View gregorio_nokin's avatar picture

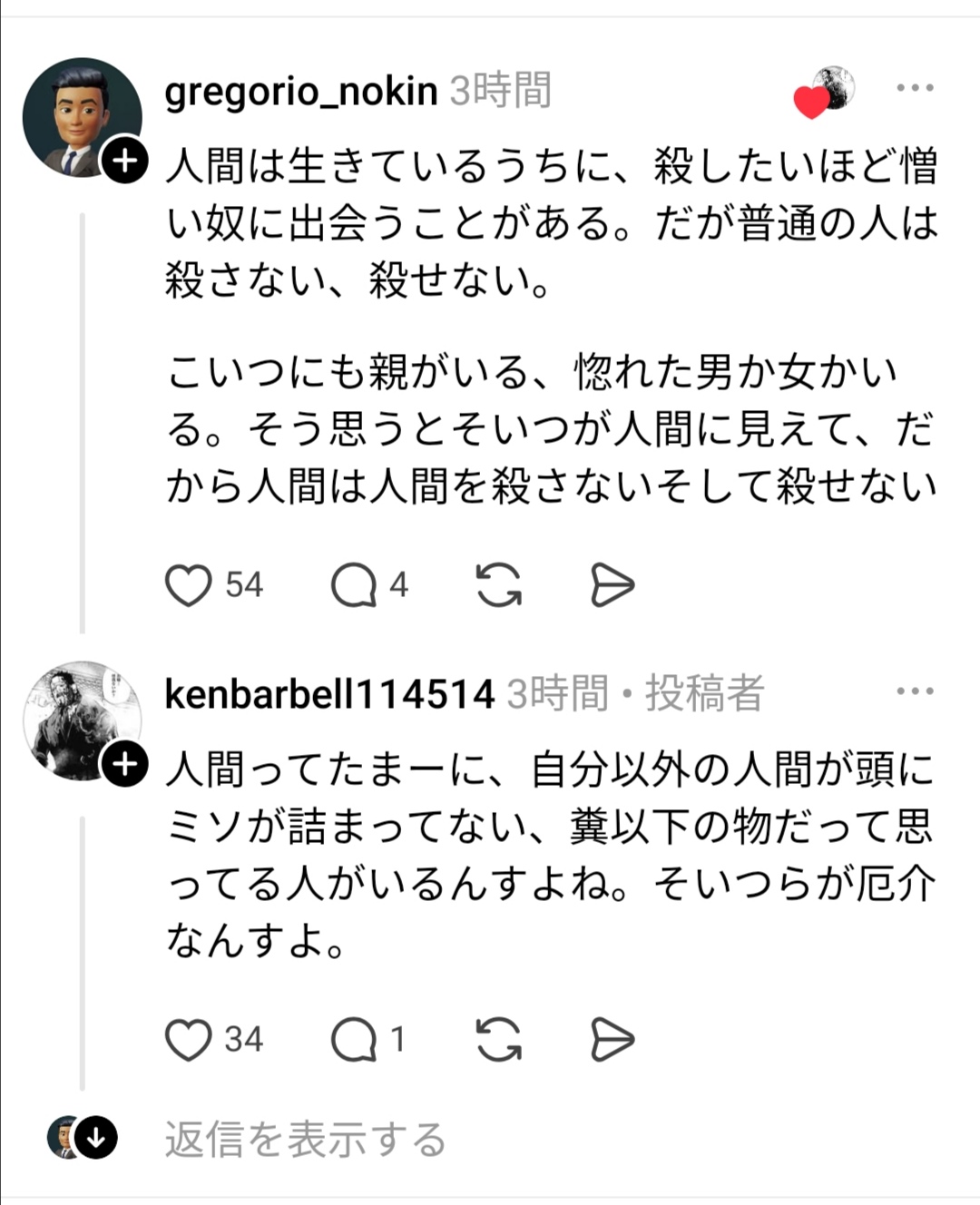pyautogui.click(x=82, y=116)
